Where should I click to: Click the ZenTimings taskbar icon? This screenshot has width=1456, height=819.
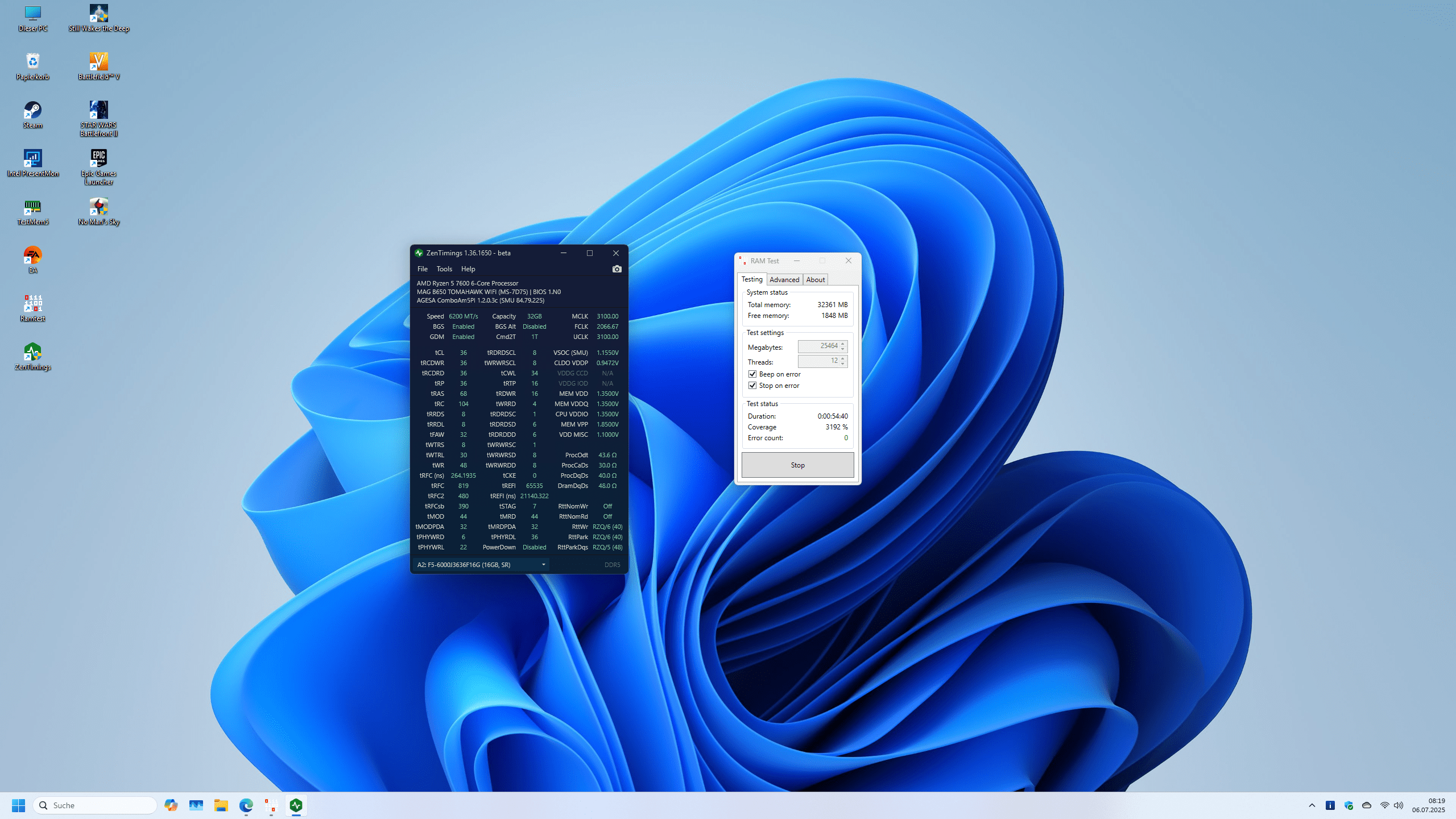[x=296, y=805]
